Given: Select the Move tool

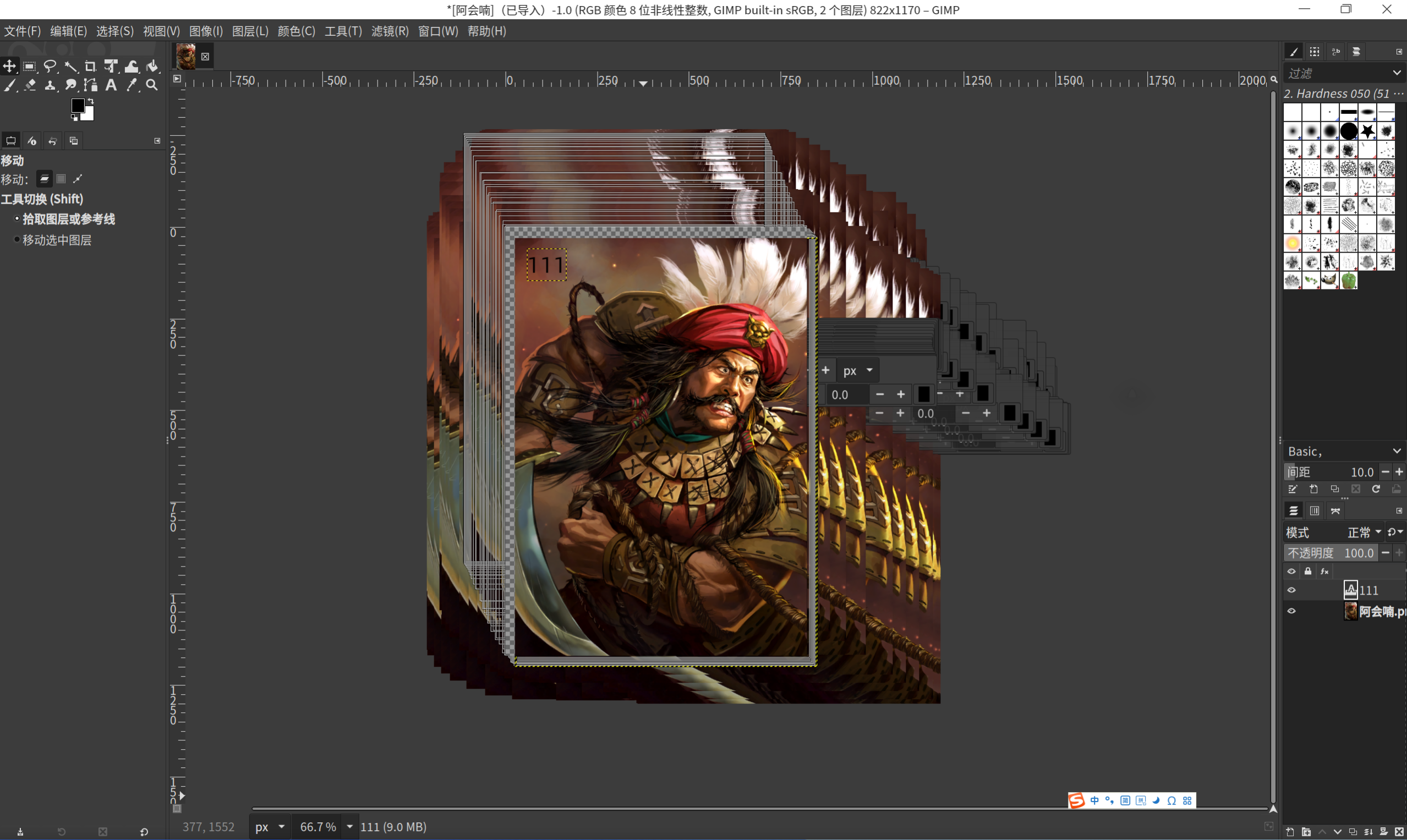Looking at the screenshot, I should click(x=9, y=66).
